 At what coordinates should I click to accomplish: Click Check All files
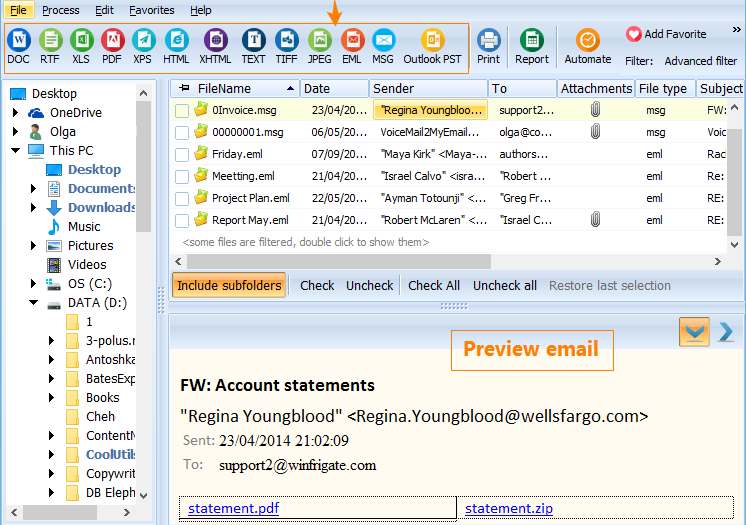coord(434,286)
